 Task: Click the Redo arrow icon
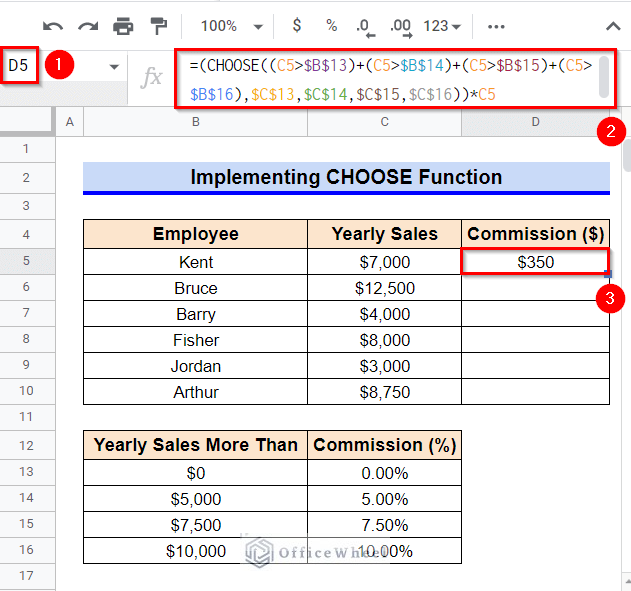tap(88, 26)
